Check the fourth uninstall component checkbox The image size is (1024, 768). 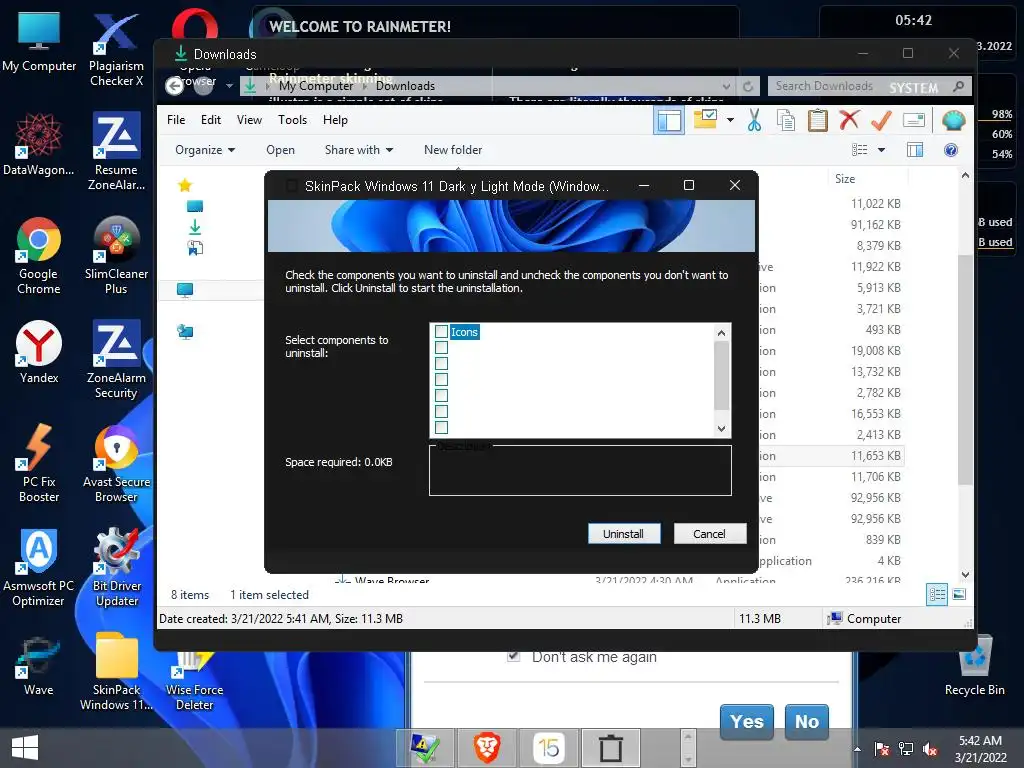pyautogui.click(x=441, y=379)
